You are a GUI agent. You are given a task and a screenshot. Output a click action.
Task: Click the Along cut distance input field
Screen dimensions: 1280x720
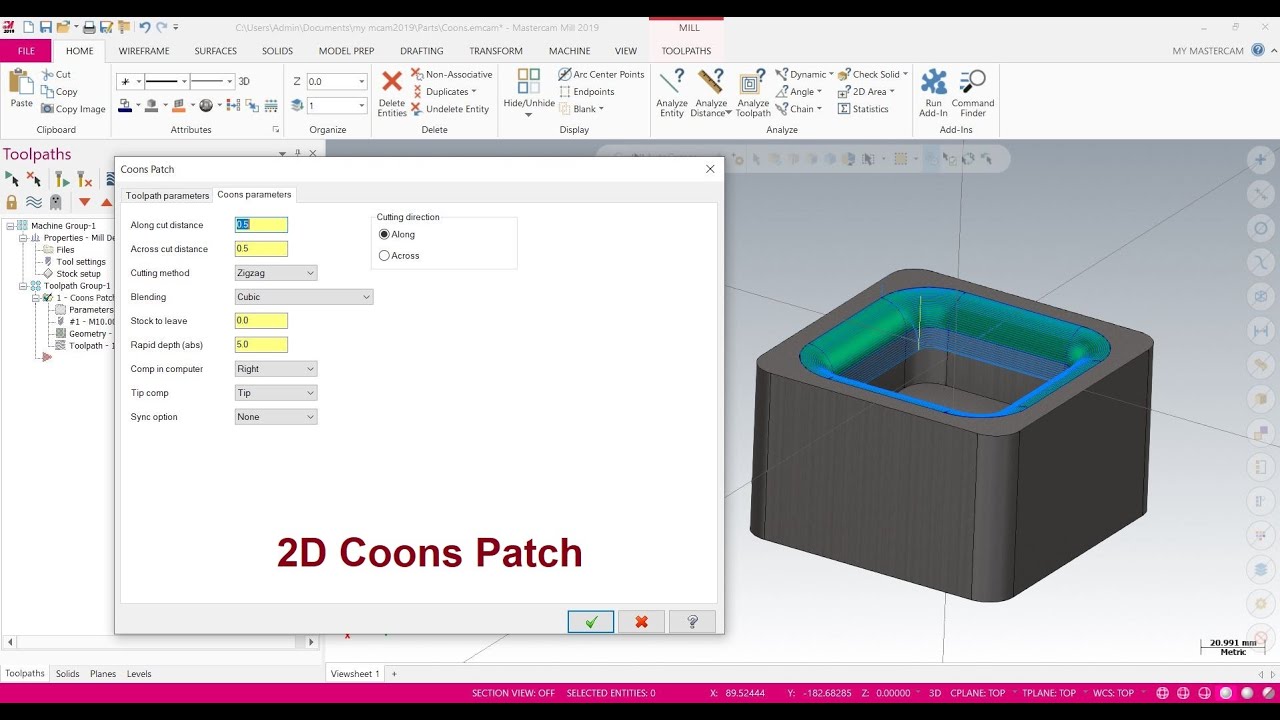[261, 225]
